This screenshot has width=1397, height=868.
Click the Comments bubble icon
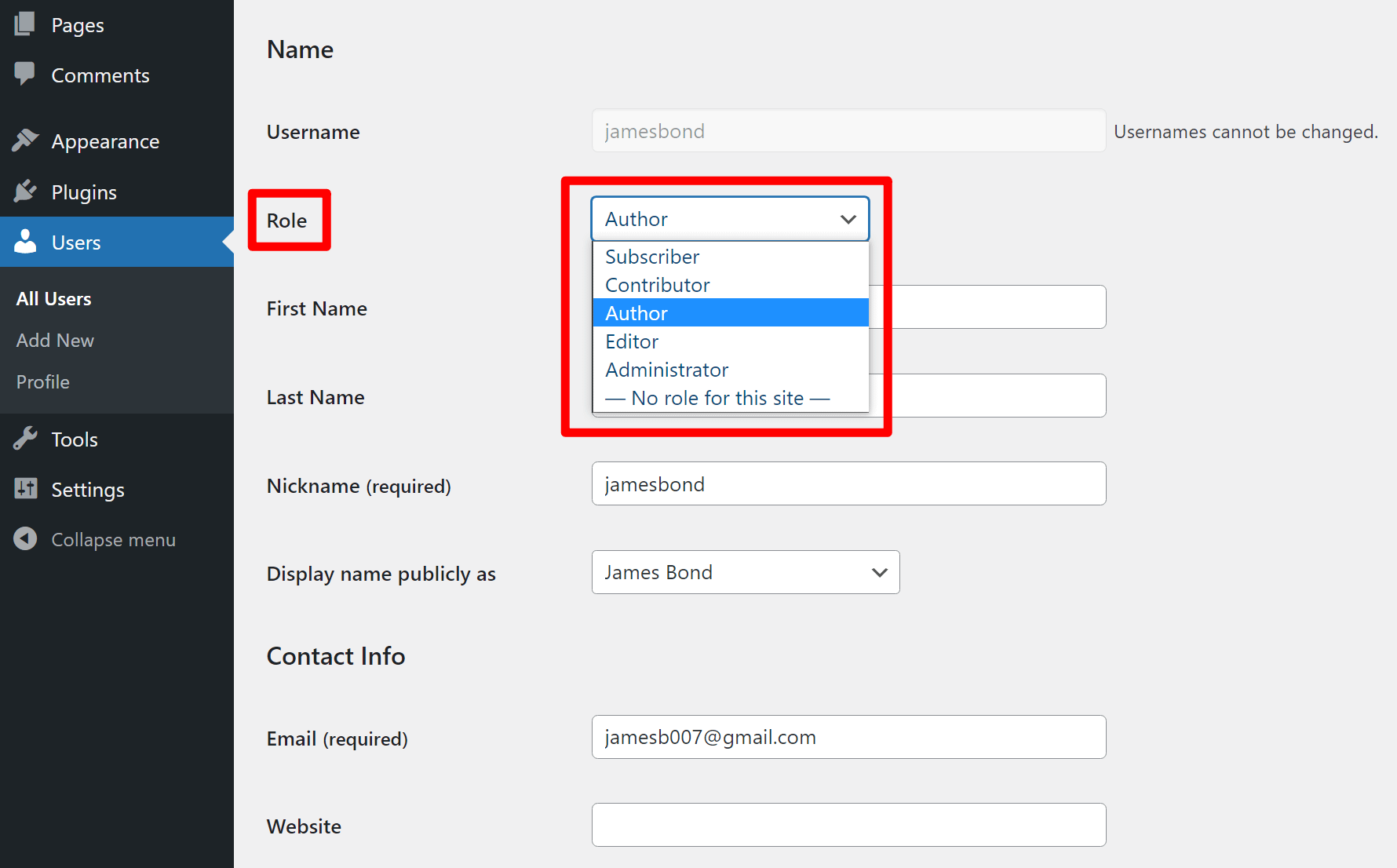(x=24, y=74)
